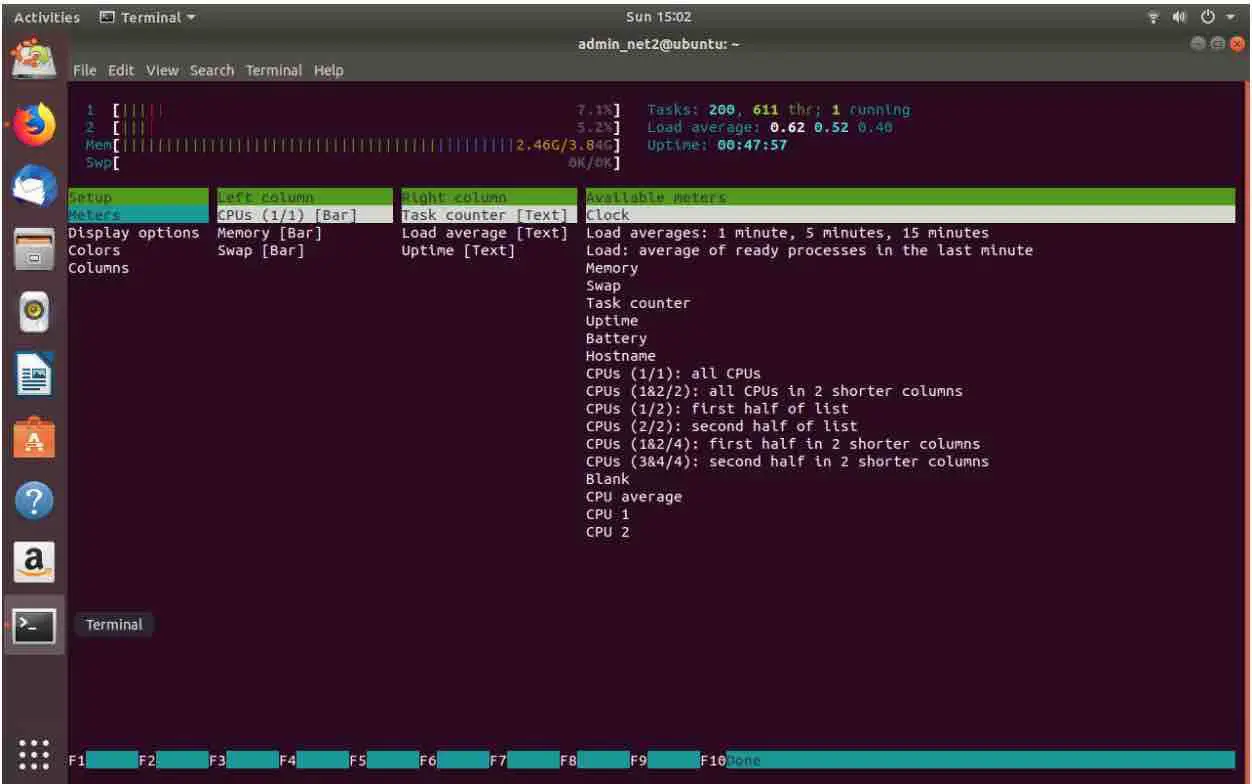Open Rhythmbox music player icon

click(x=34, y=311)
